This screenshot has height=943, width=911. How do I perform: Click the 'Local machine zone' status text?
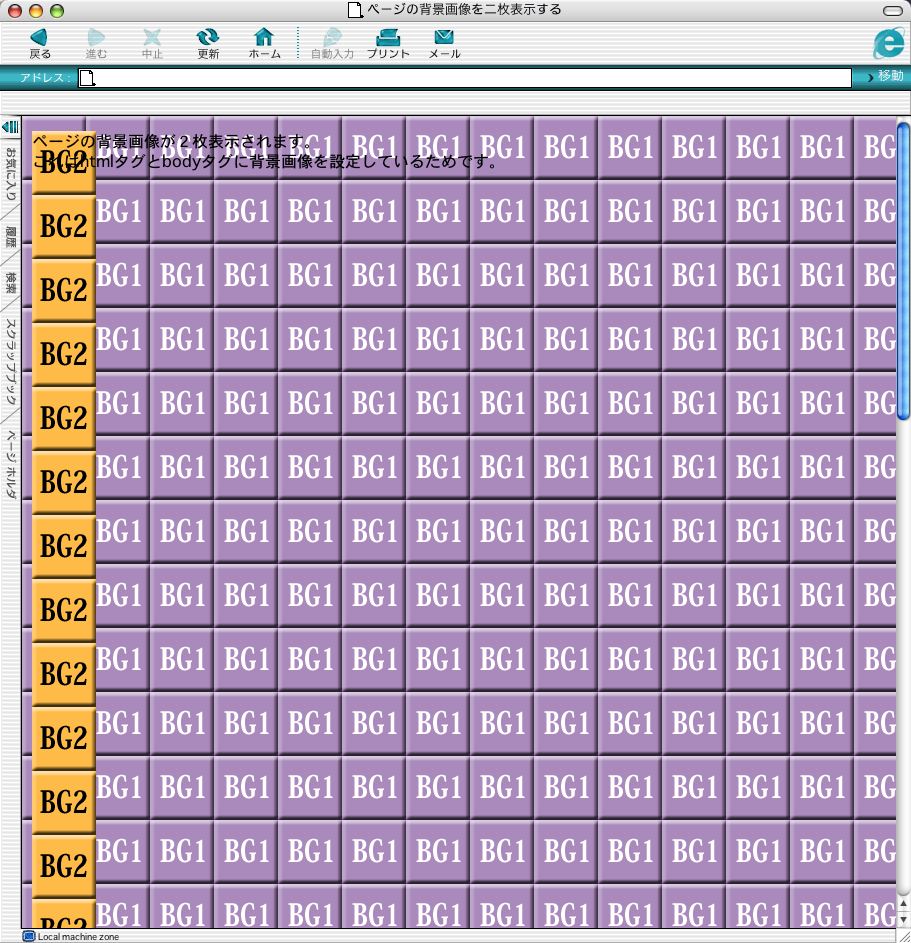(x=78, y=936)
